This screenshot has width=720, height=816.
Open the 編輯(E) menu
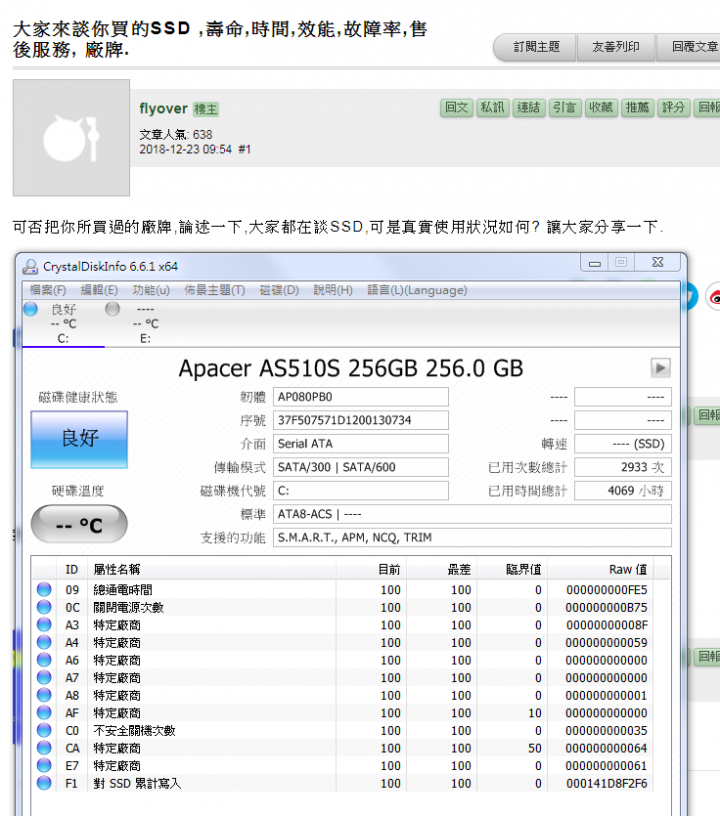coord(99,290)
